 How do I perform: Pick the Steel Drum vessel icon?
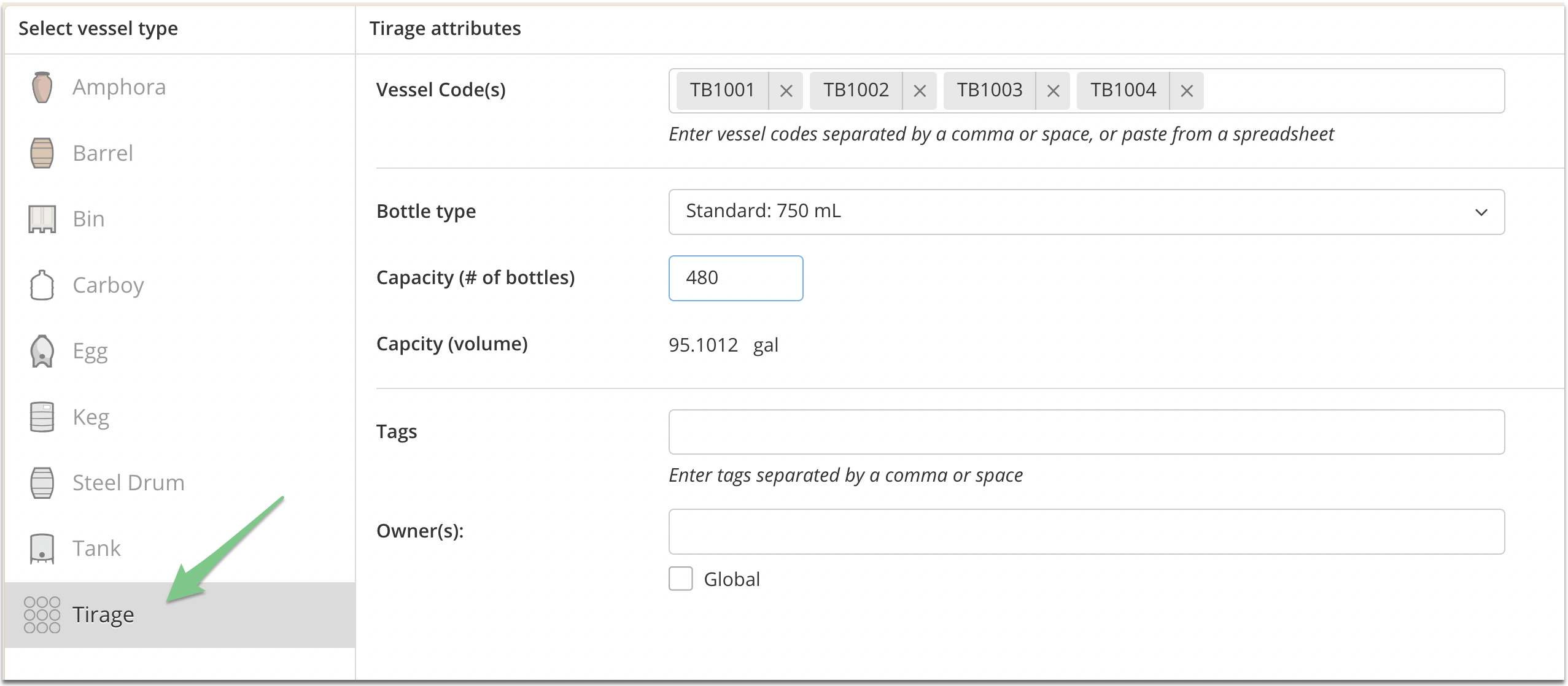click(x=42, y=483)
